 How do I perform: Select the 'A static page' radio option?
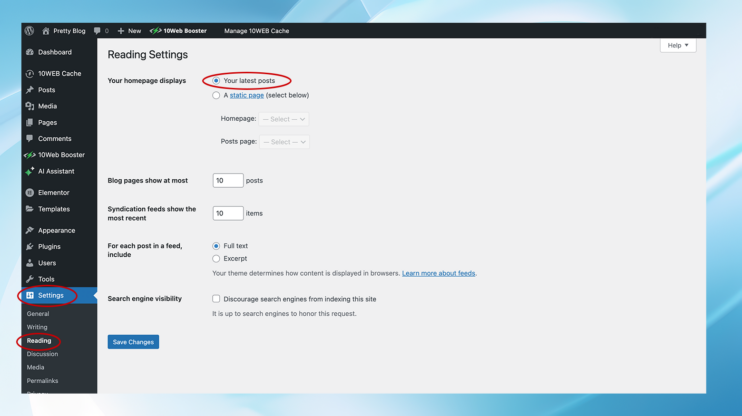point(217,96)
